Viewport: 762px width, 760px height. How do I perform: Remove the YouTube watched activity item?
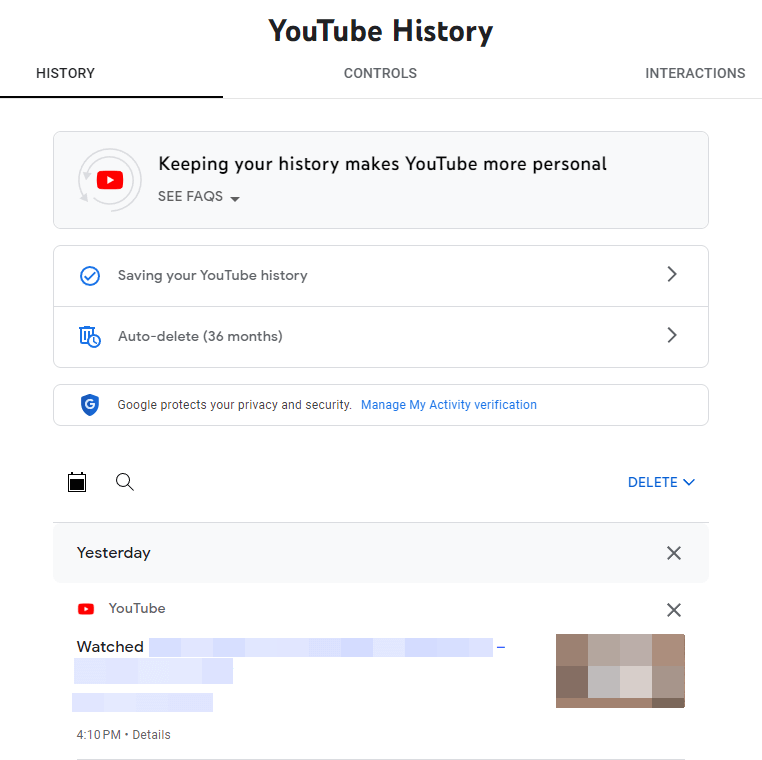674,610
